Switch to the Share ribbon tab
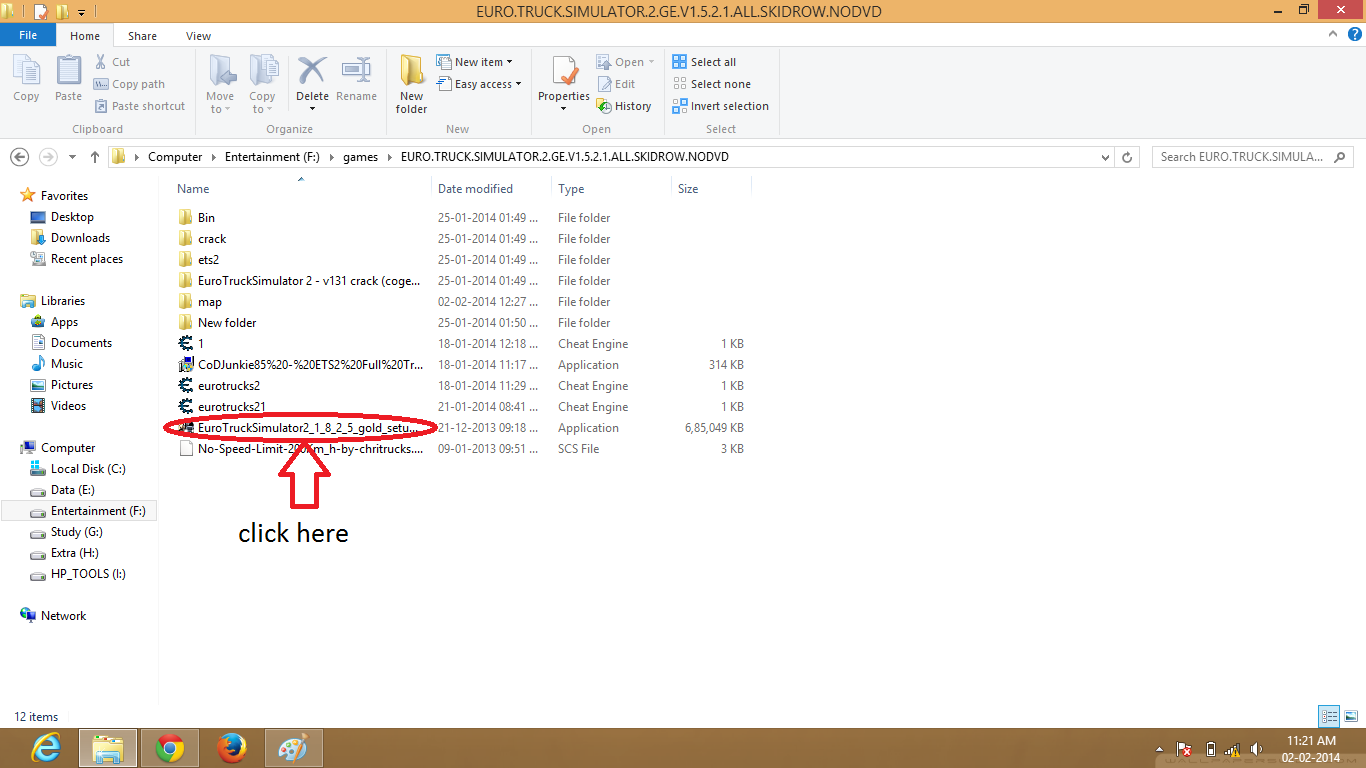This screenshot has height=768, width=1366. [142, 35]
